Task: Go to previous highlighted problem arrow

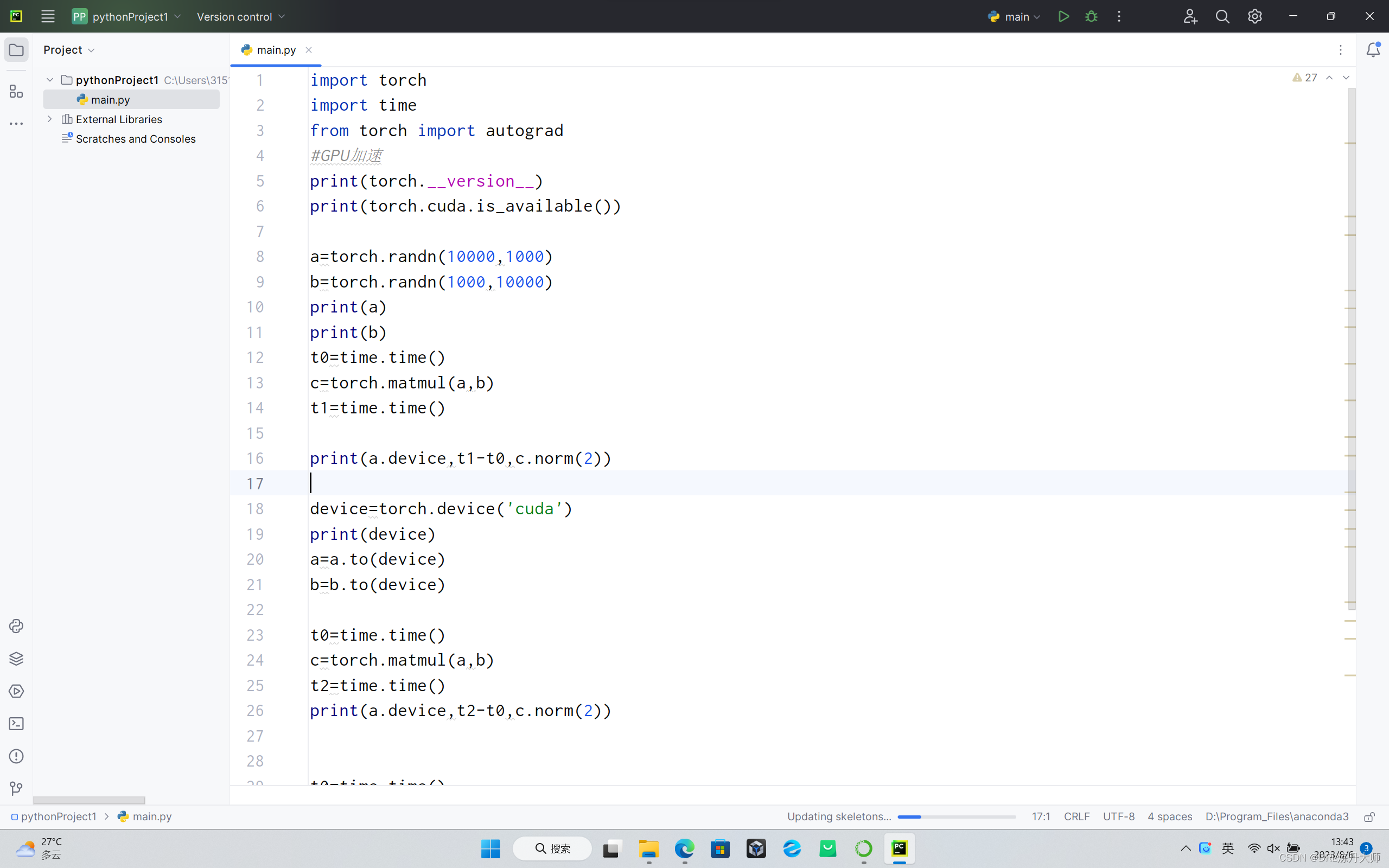Action: tap(1329, 78)
